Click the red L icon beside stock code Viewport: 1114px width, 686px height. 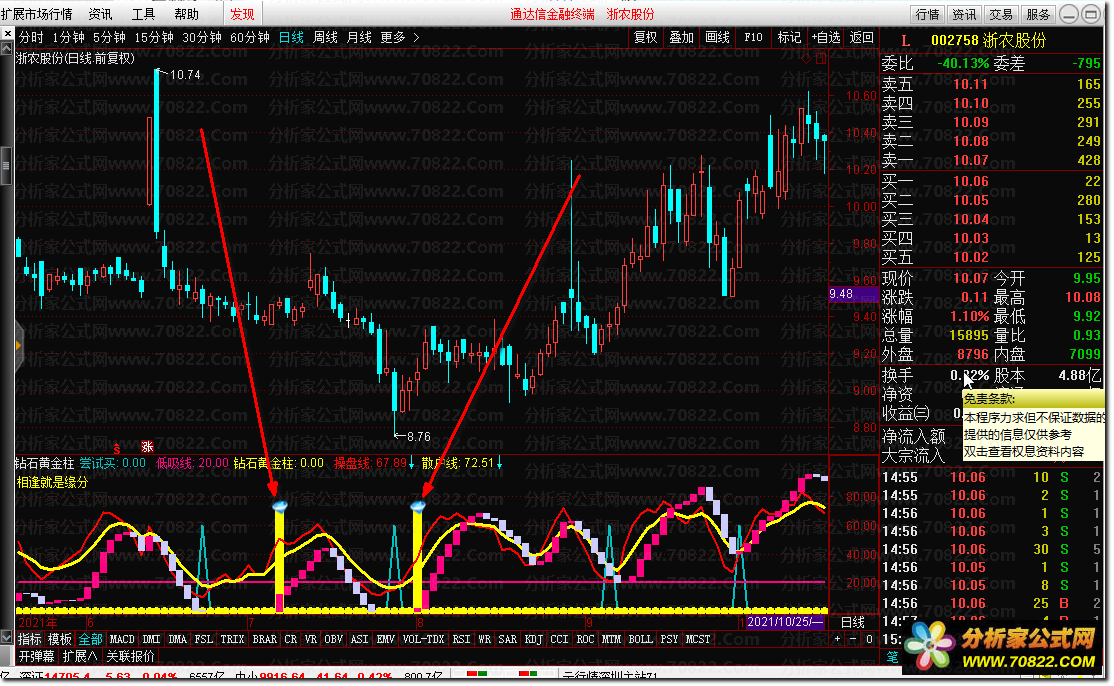point(905,41)
